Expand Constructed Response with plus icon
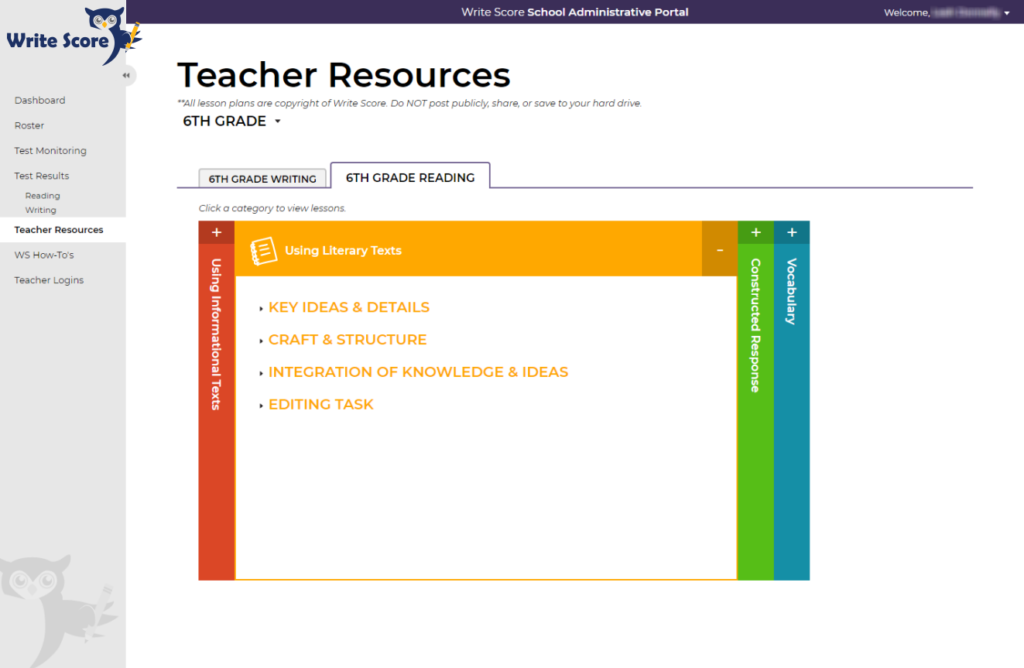 tap(756, 232)
